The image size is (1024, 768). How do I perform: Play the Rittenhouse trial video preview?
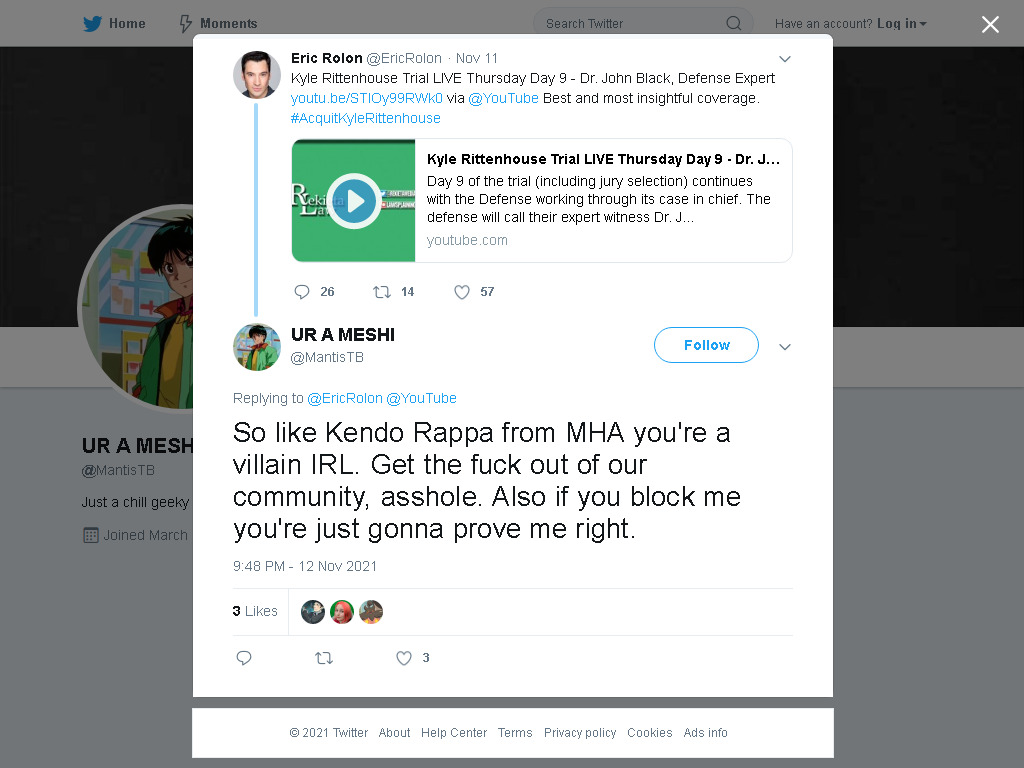pyautogui.click(x=354, y=200)
